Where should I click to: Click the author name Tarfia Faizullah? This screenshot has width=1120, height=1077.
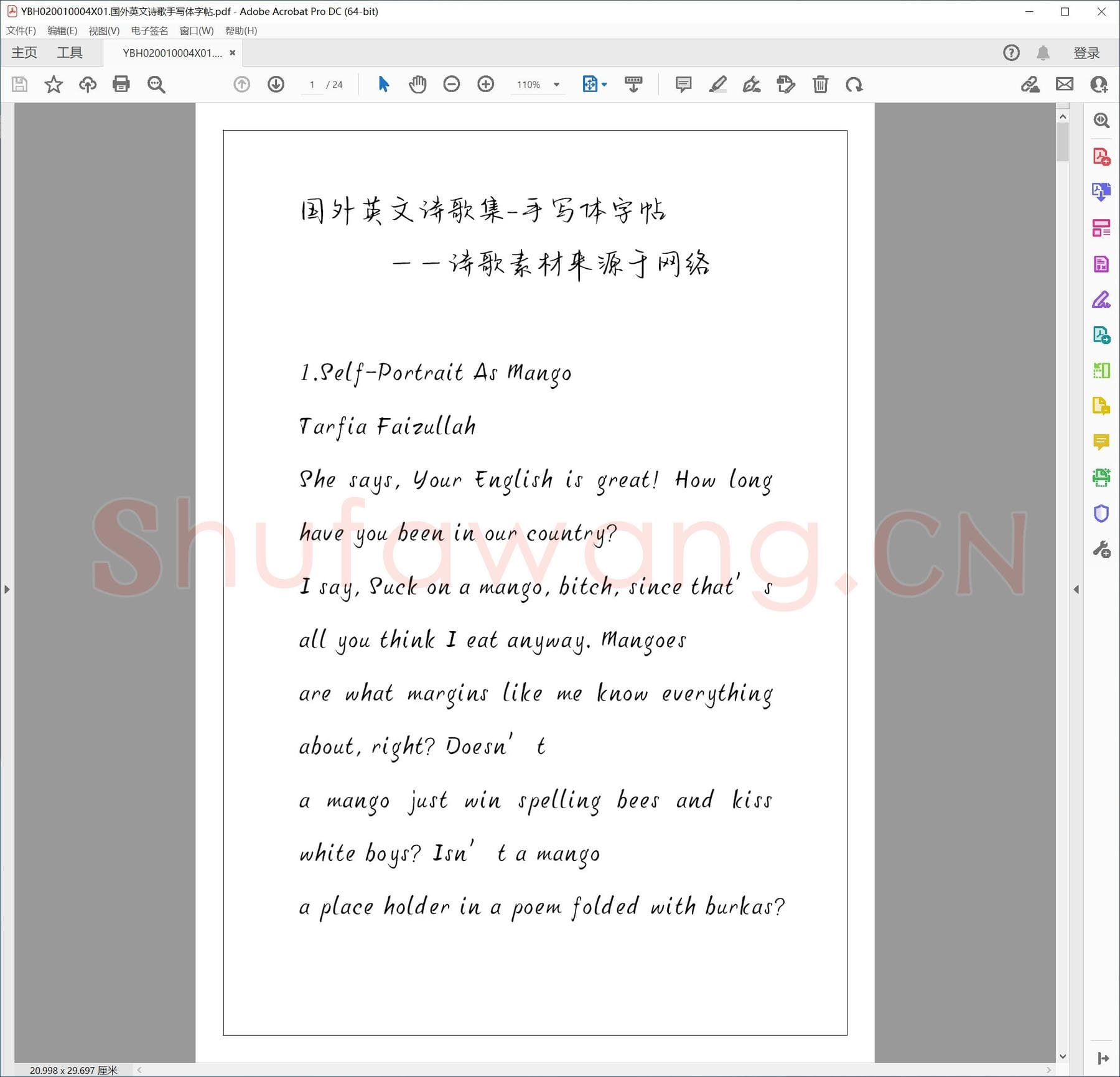tap(388, 426)
